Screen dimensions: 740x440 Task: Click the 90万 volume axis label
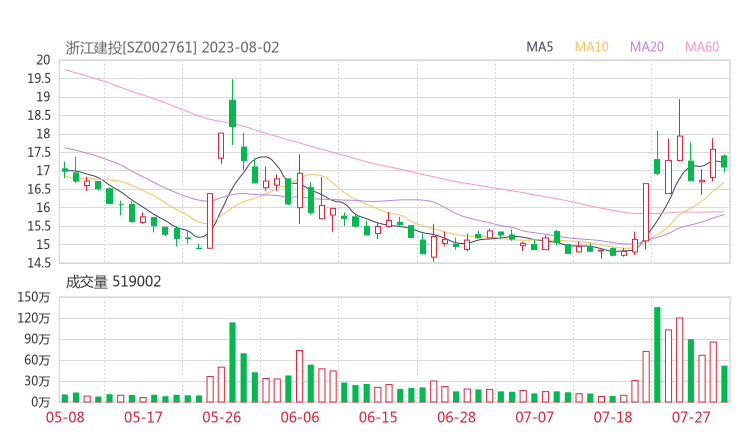click(37, 339)
